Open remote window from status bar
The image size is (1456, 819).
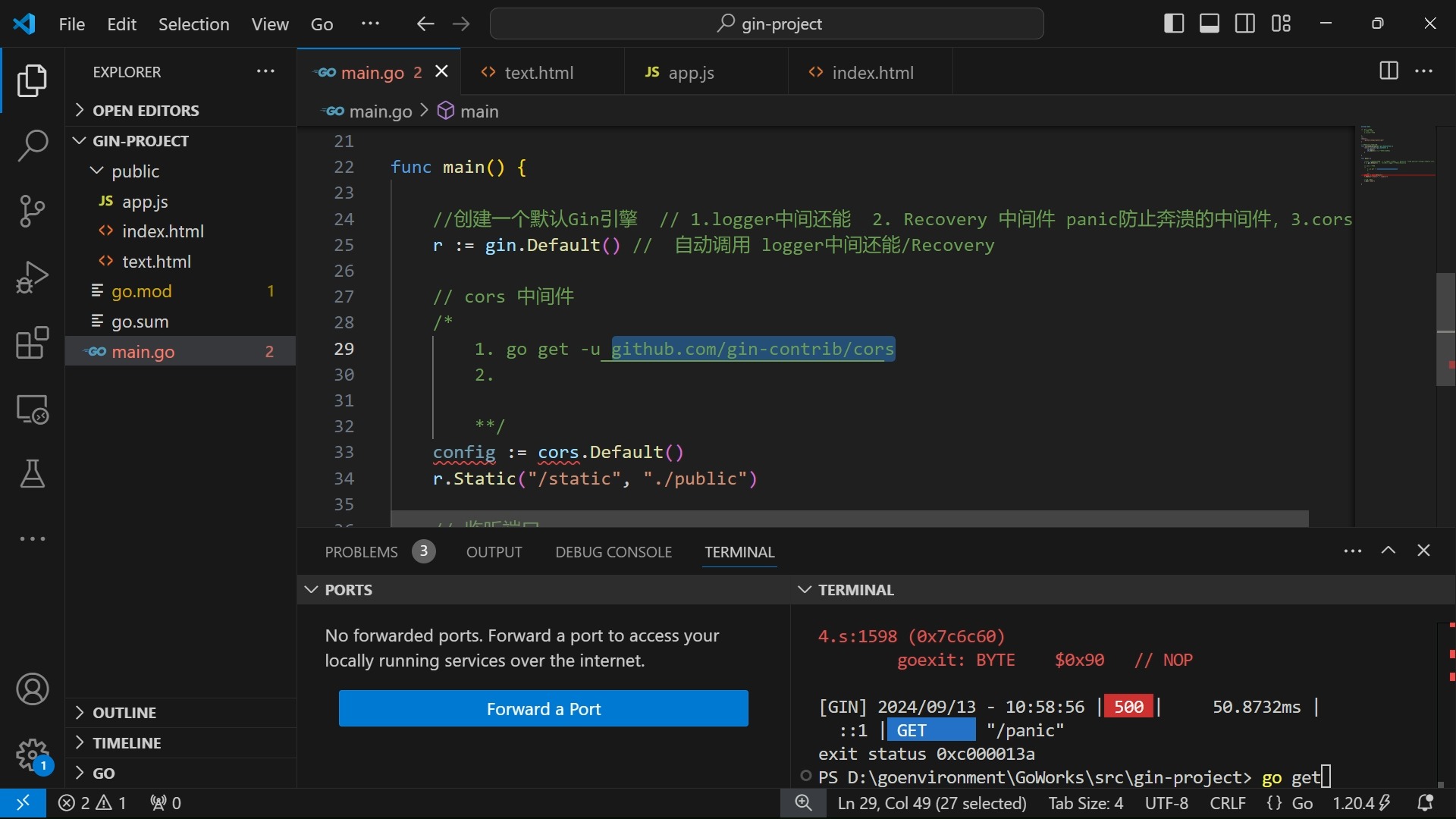23,803
